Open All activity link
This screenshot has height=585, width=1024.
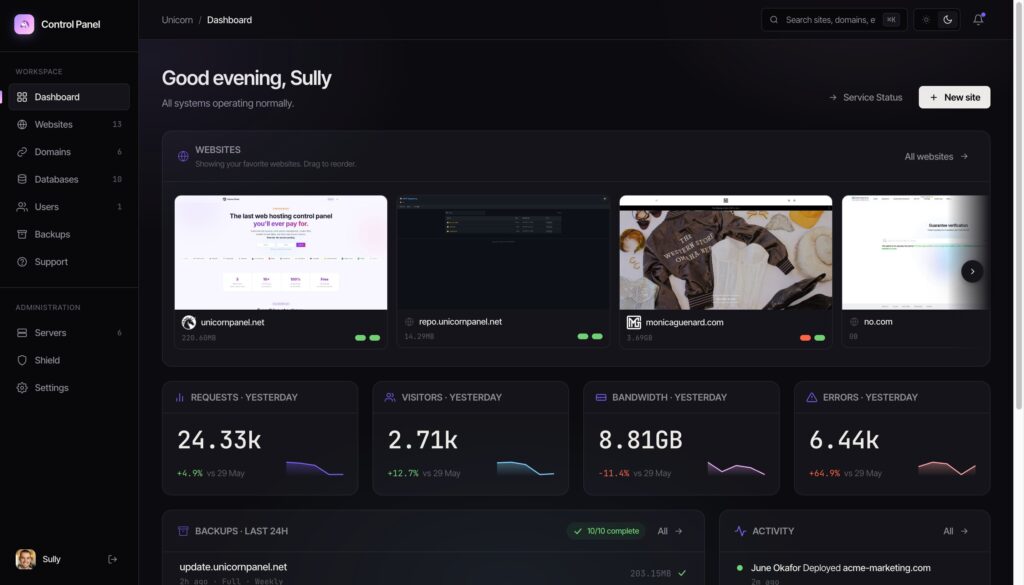[955, 531]
